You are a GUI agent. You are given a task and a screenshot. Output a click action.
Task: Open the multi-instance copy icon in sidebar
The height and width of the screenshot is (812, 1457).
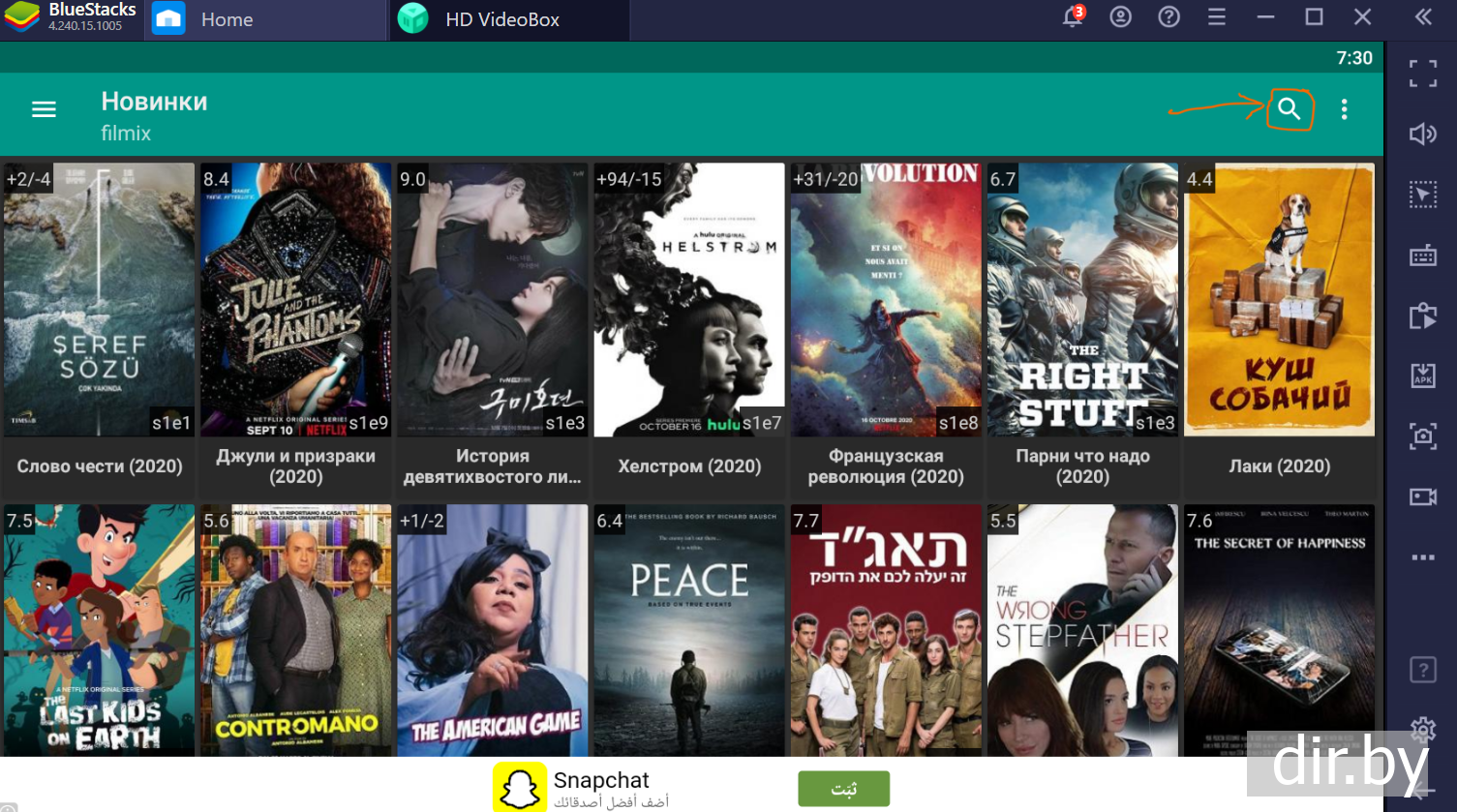click(x=1423, y=316)
